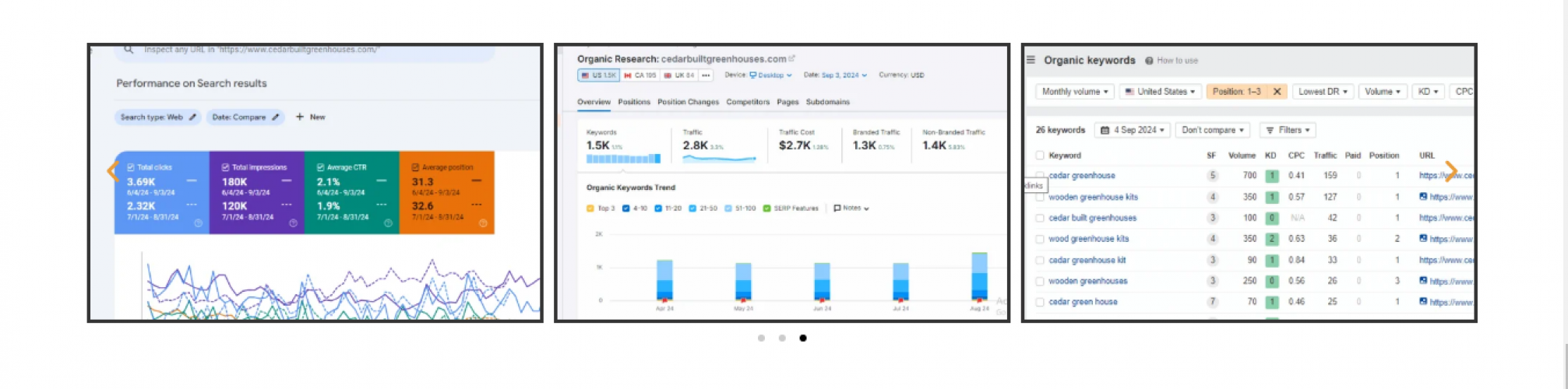Toggle the SERP Features legend checkbox
This screenshot has width=1568, height=389.
click(767, 209)
